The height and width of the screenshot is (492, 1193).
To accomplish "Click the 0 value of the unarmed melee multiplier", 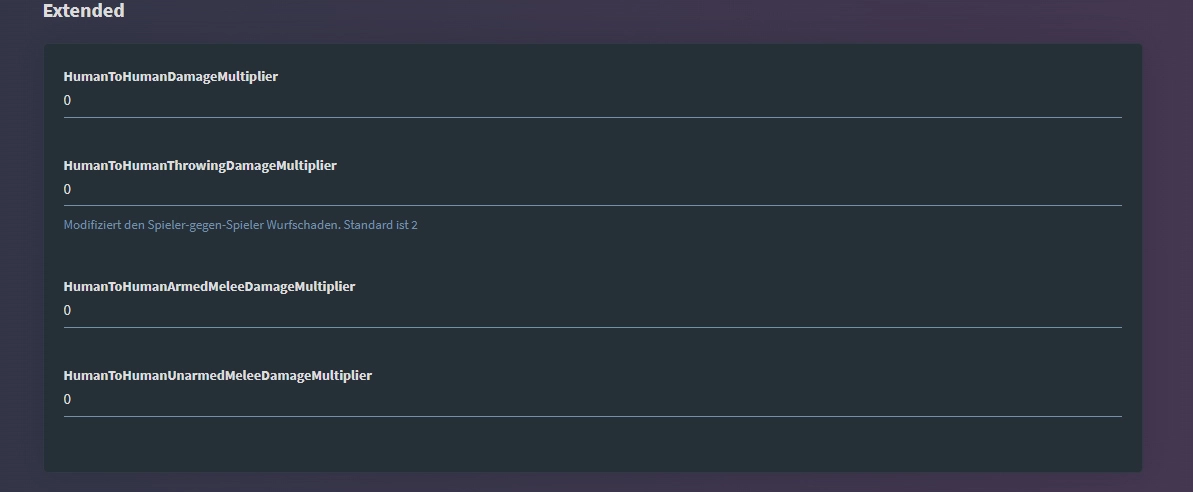I will coord(68,400).
